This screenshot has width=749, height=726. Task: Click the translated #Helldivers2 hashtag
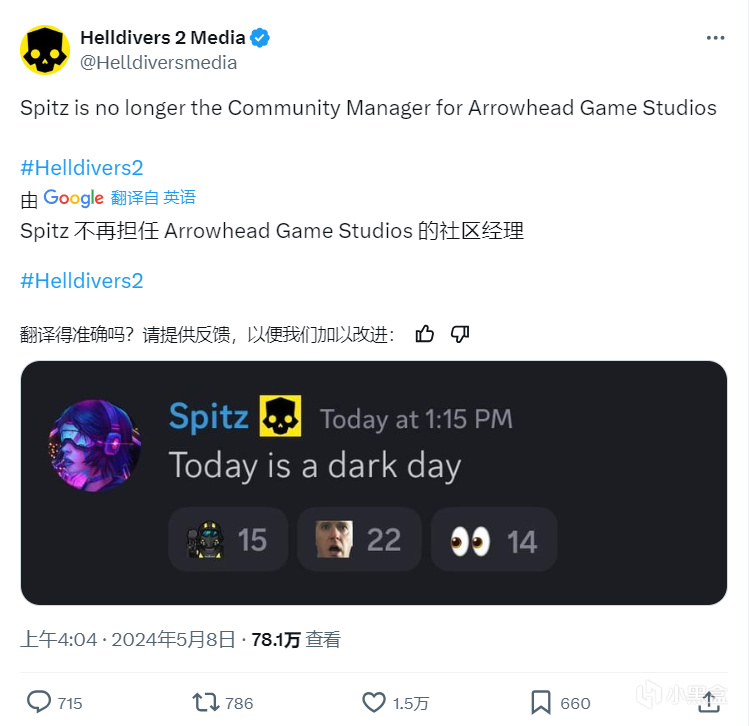click(82, 281)
